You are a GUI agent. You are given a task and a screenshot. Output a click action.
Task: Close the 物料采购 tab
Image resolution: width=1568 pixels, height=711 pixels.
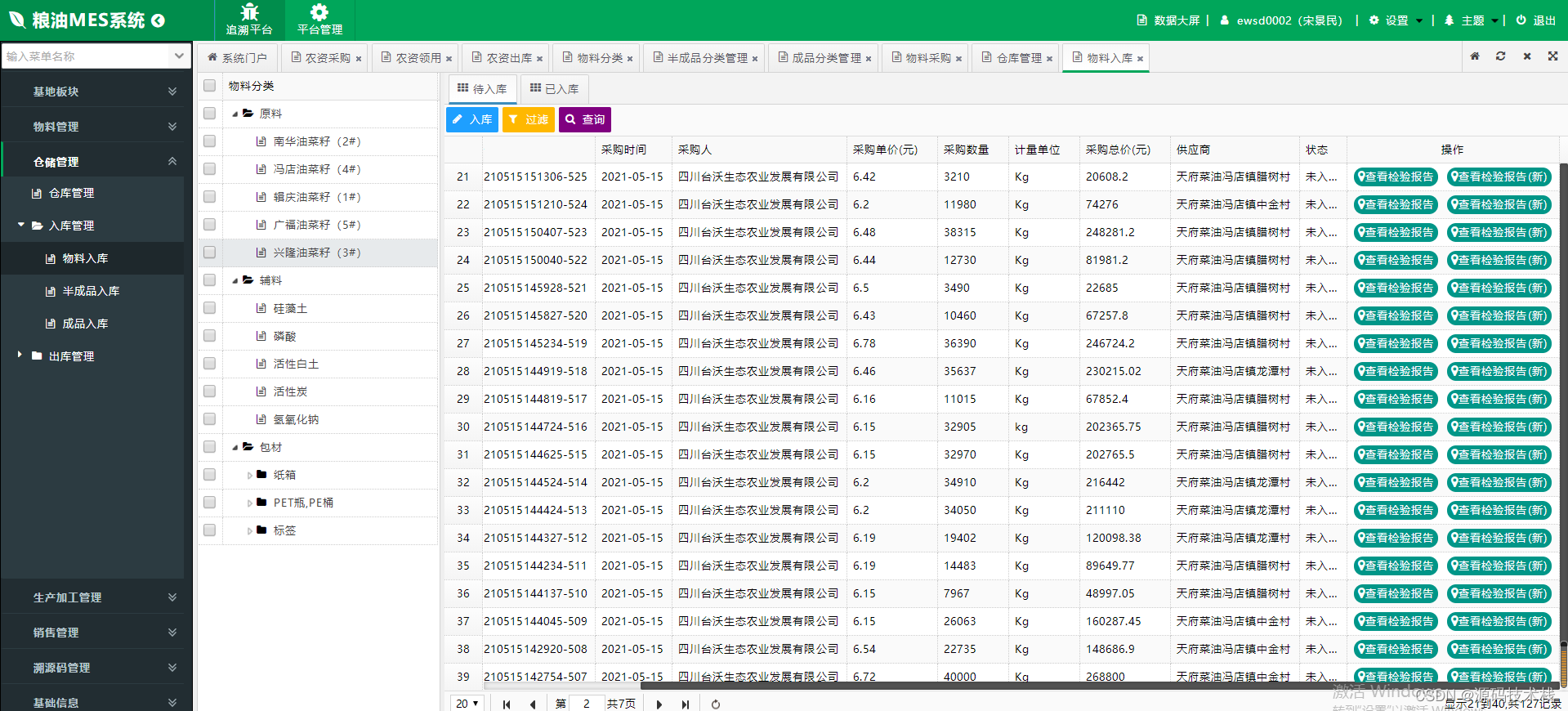click(x=958, y=59)
